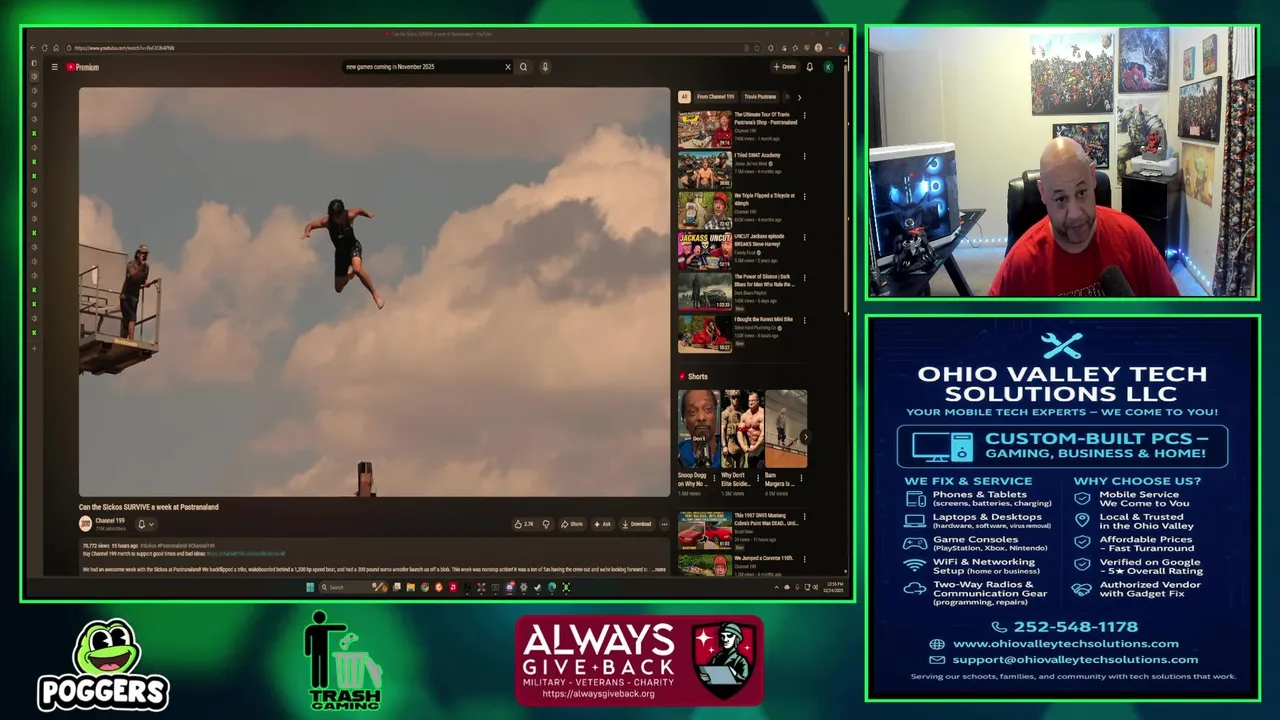Expand the description with ...more
Image resolution: width=1280 pixels, height=720 pixels.
[657, 570]
